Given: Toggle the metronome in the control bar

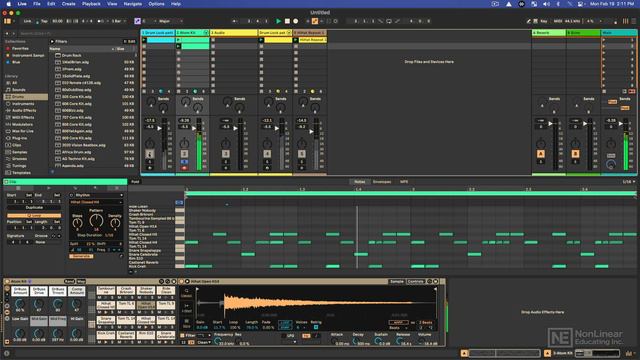Looking at the screenshot, I should coord(101,21).
